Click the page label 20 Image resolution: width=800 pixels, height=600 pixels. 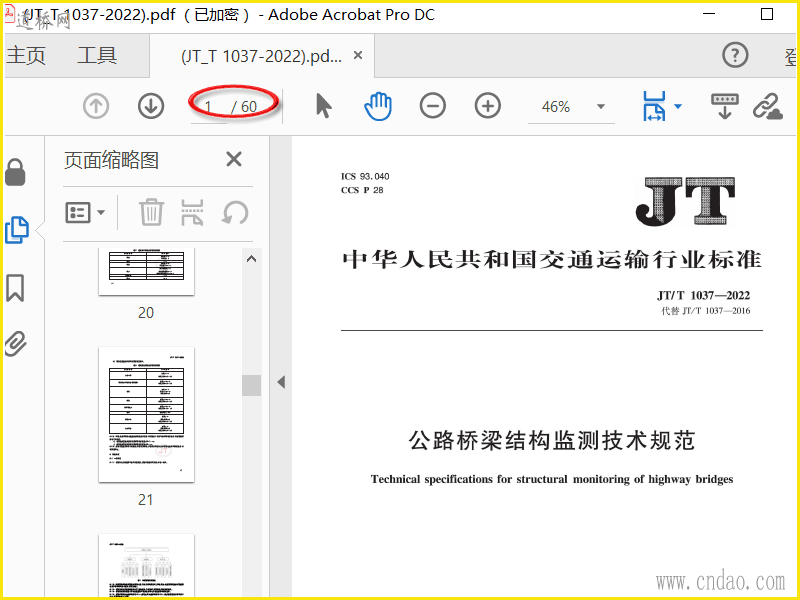point(146,312)
